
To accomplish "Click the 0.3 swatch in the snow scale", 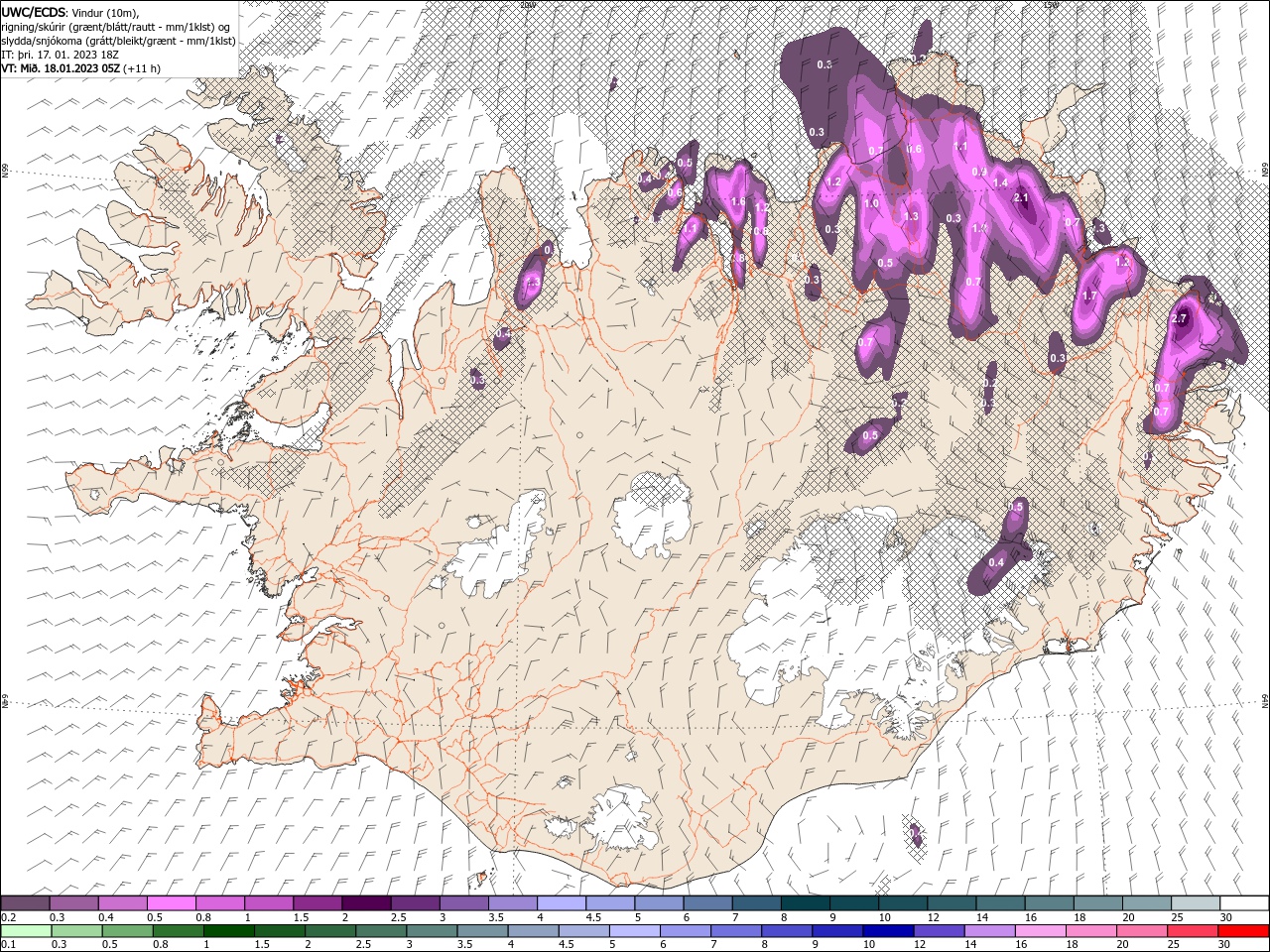I will [73, 903].
